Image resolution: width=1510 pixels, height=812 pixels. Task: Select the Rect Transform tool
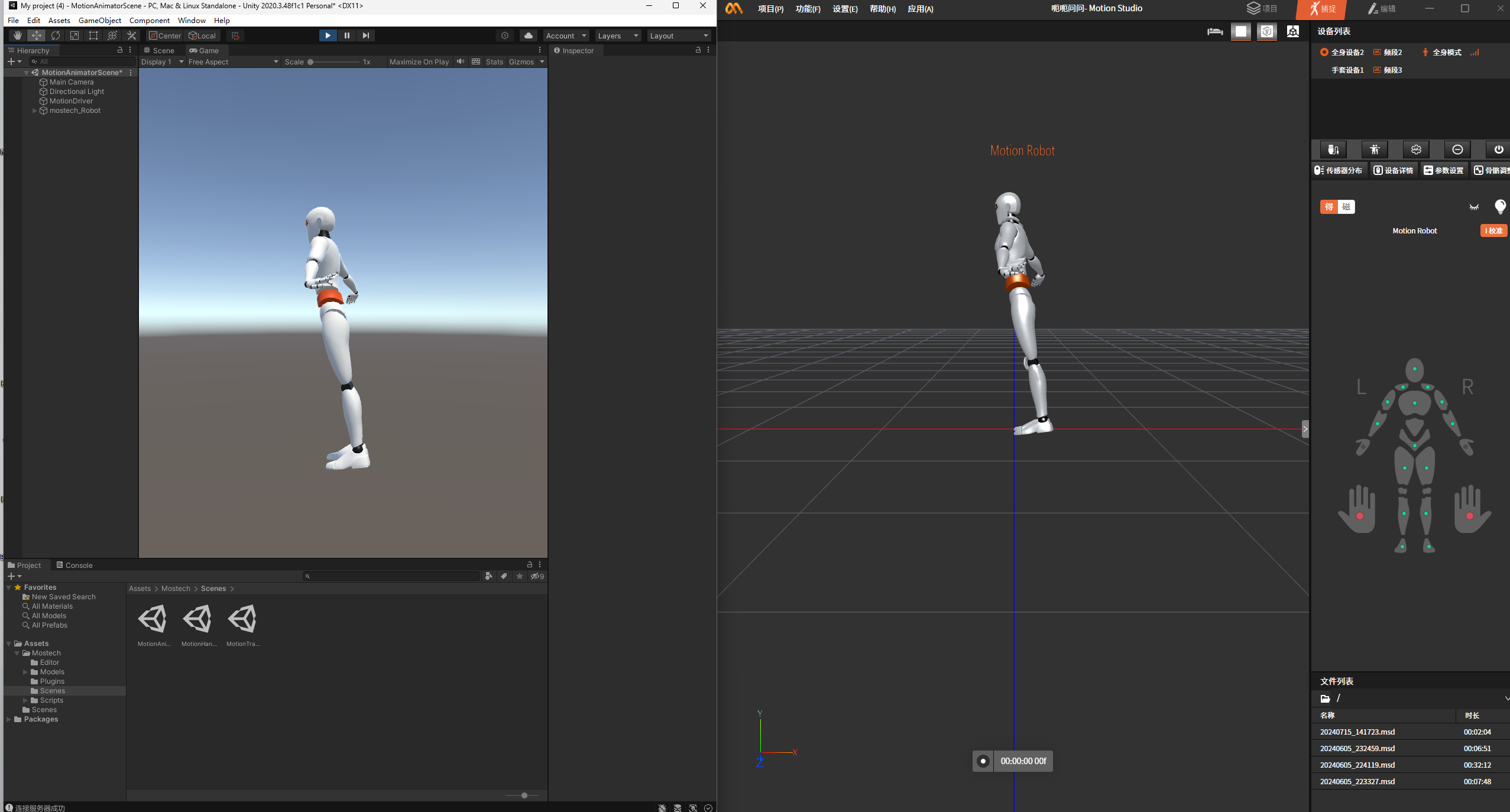pos(93,35)
